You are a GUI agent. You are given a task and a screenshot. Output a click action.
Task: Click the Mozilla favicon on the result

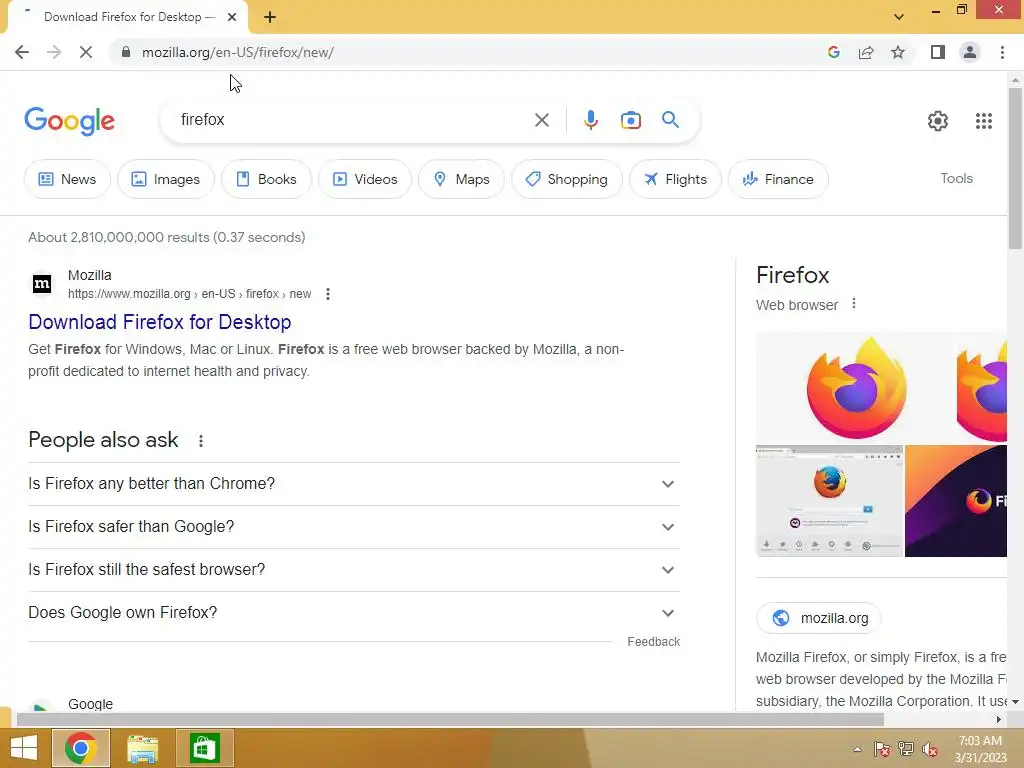point(42,284)
